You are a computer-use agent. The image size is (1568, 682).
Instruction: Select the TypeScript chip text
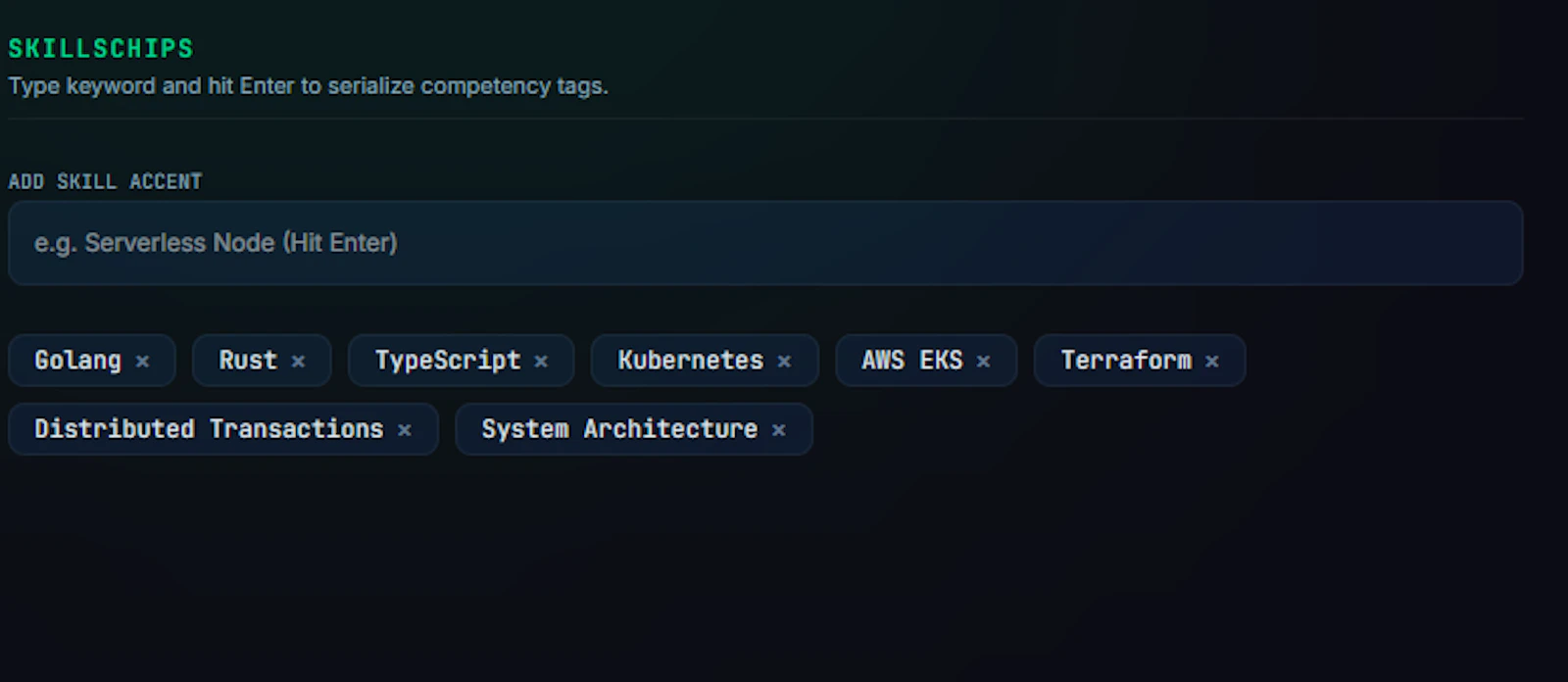point(448,361)
